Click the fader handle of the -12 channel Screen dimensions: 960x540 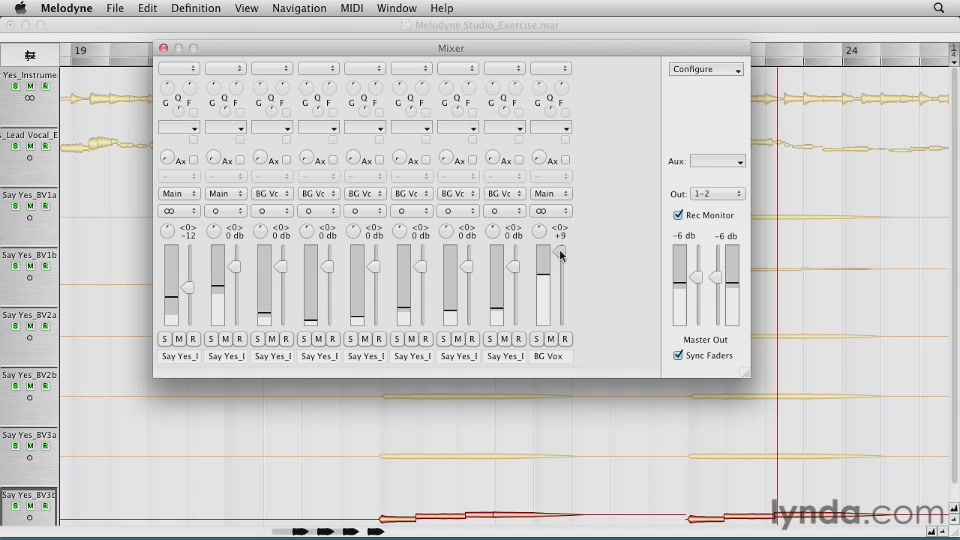[x=187, y=287]
